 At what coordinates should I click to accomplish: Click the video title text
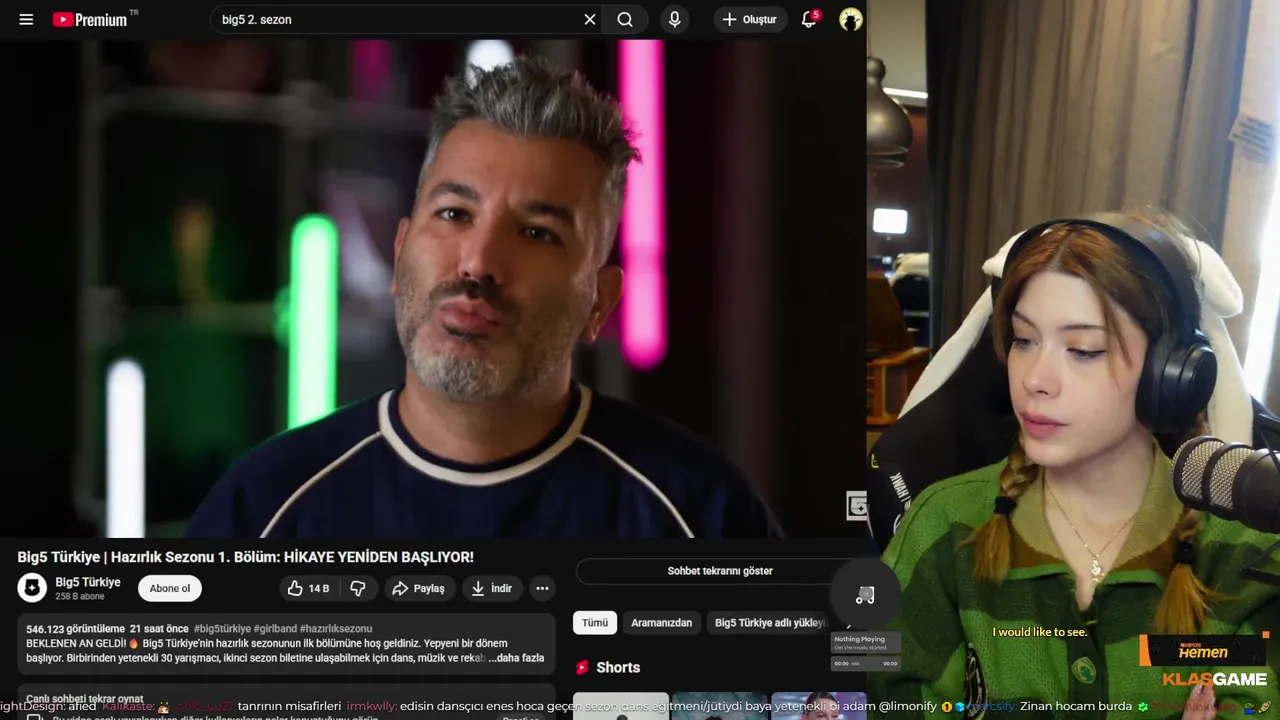tap(246, 557)
